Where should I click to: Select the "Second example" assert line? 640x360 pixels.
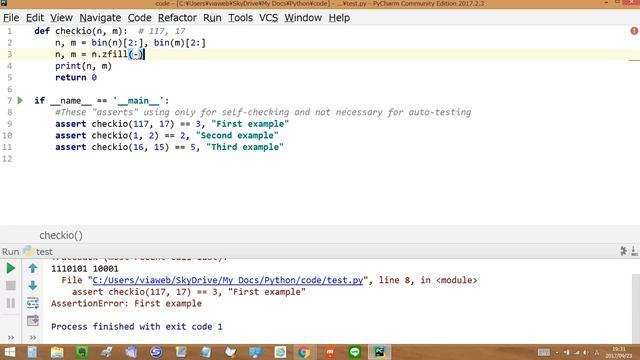click(x=167, y=136)
